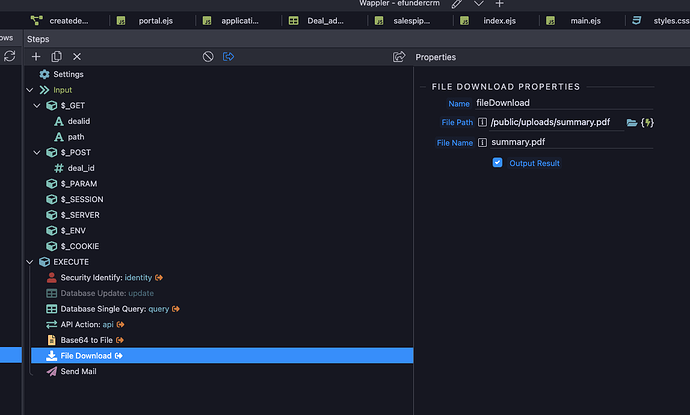690x415 pixels.
Task: Select the Database Single Query table icon
Action: pos(51,309)
